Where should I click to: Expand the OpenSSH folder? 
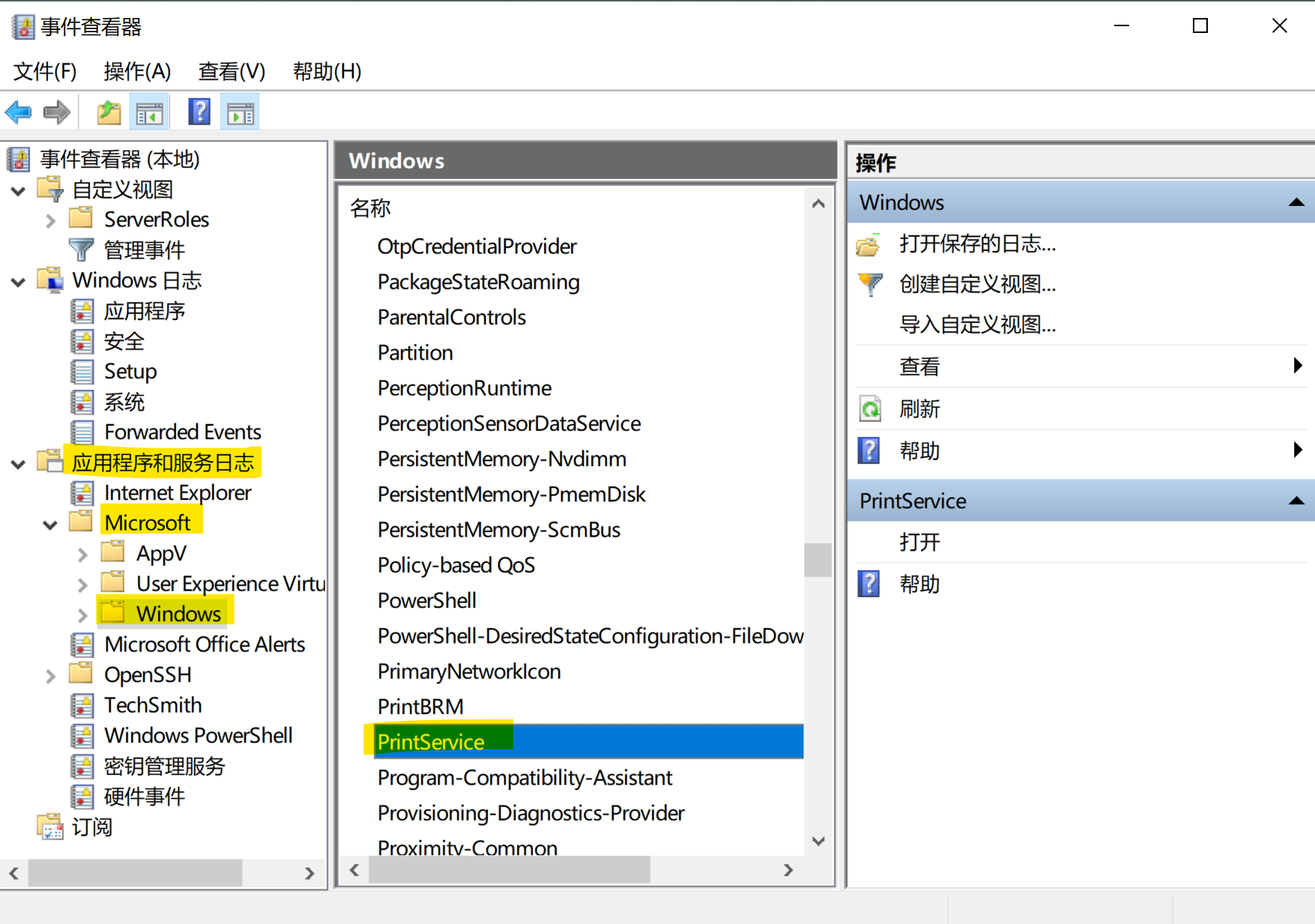click(50, 677)
